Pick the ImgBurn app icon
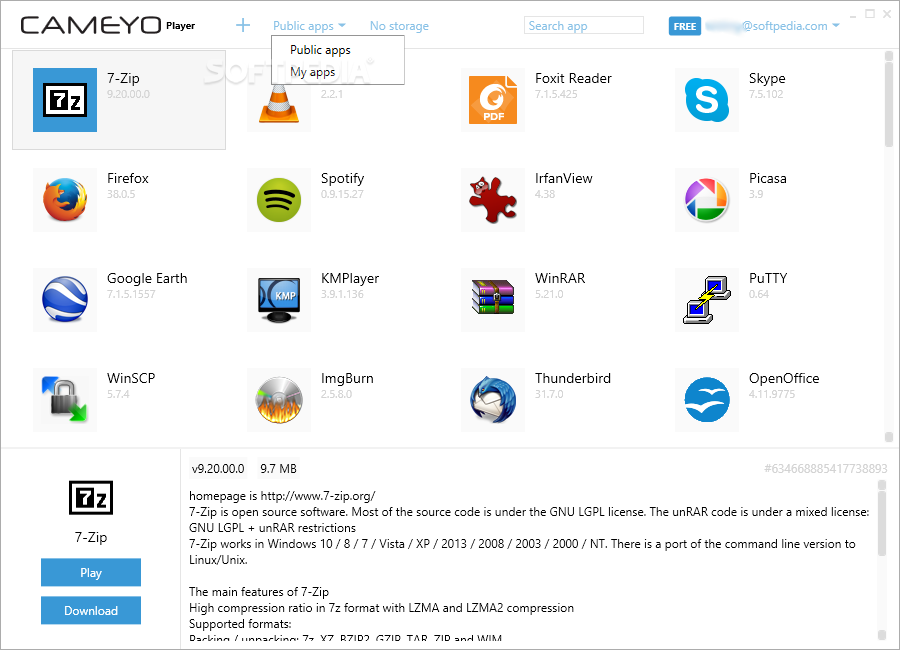This screenshot has height=650, width=900. (x=279, y=400)
